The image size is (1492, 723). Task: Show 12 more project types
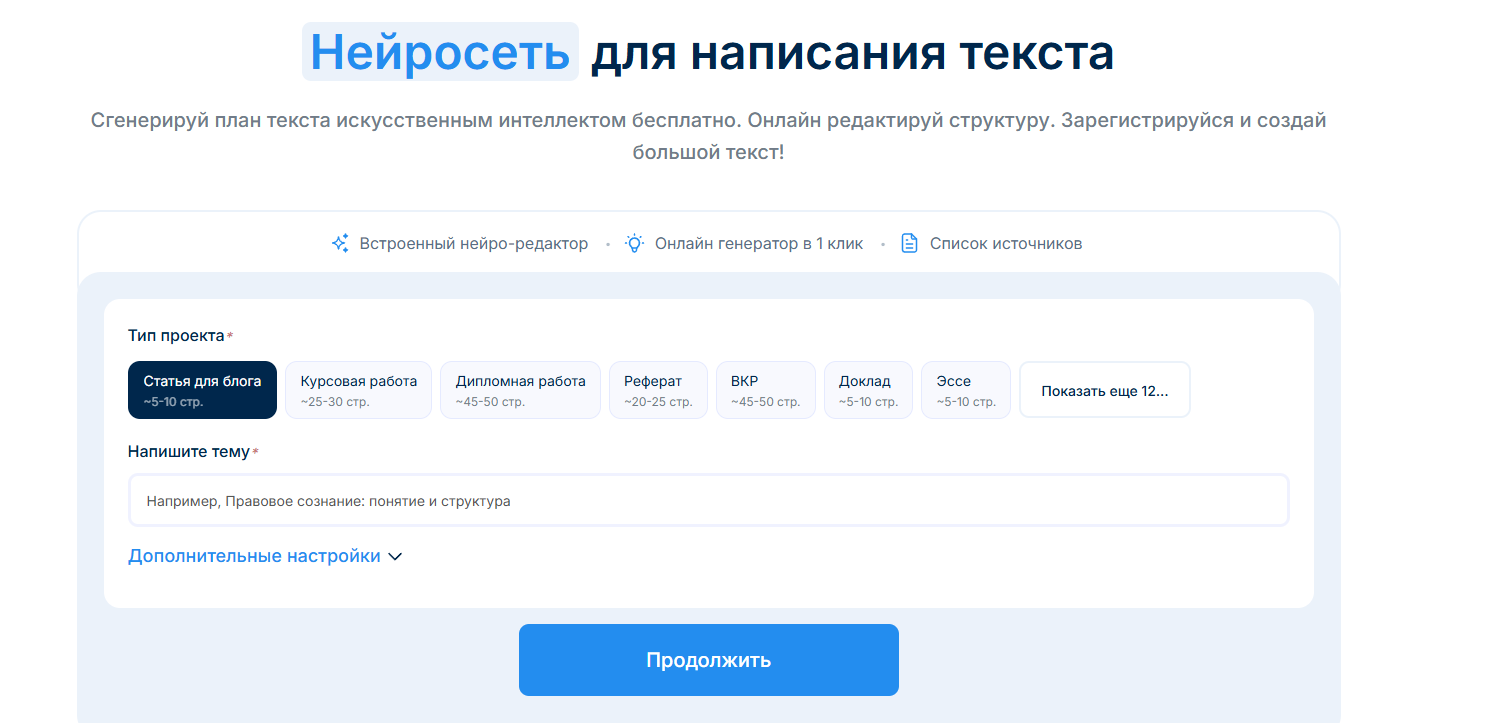[x=1105, y=390]
